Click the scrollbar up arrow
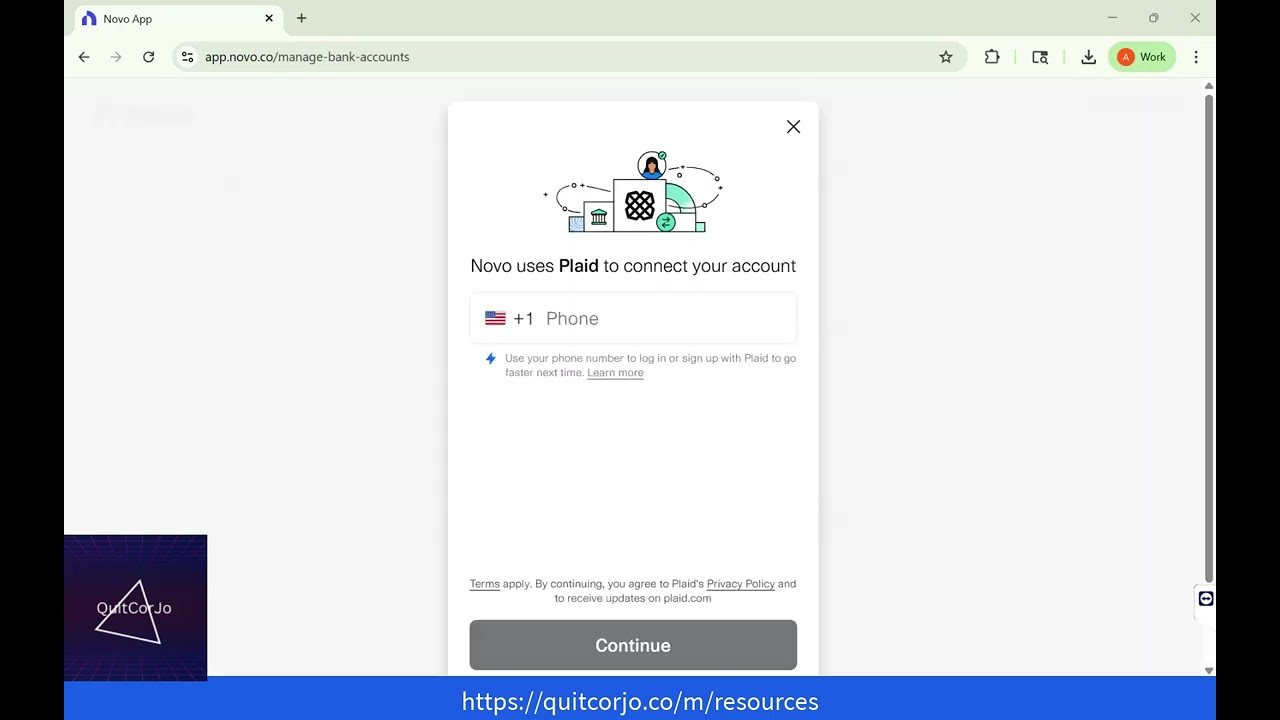1280x720 pixels. pyautogui.click(x=1209, y=87)
